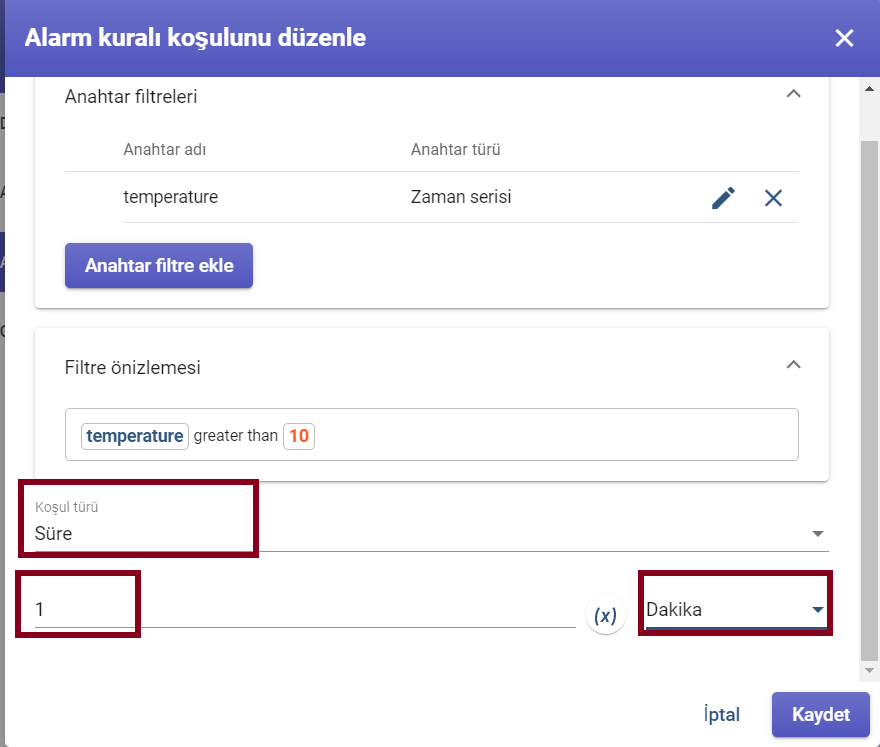This screenshot has width=880, height=747.
Task: Remove the temperature key filter
Action: 773,198
